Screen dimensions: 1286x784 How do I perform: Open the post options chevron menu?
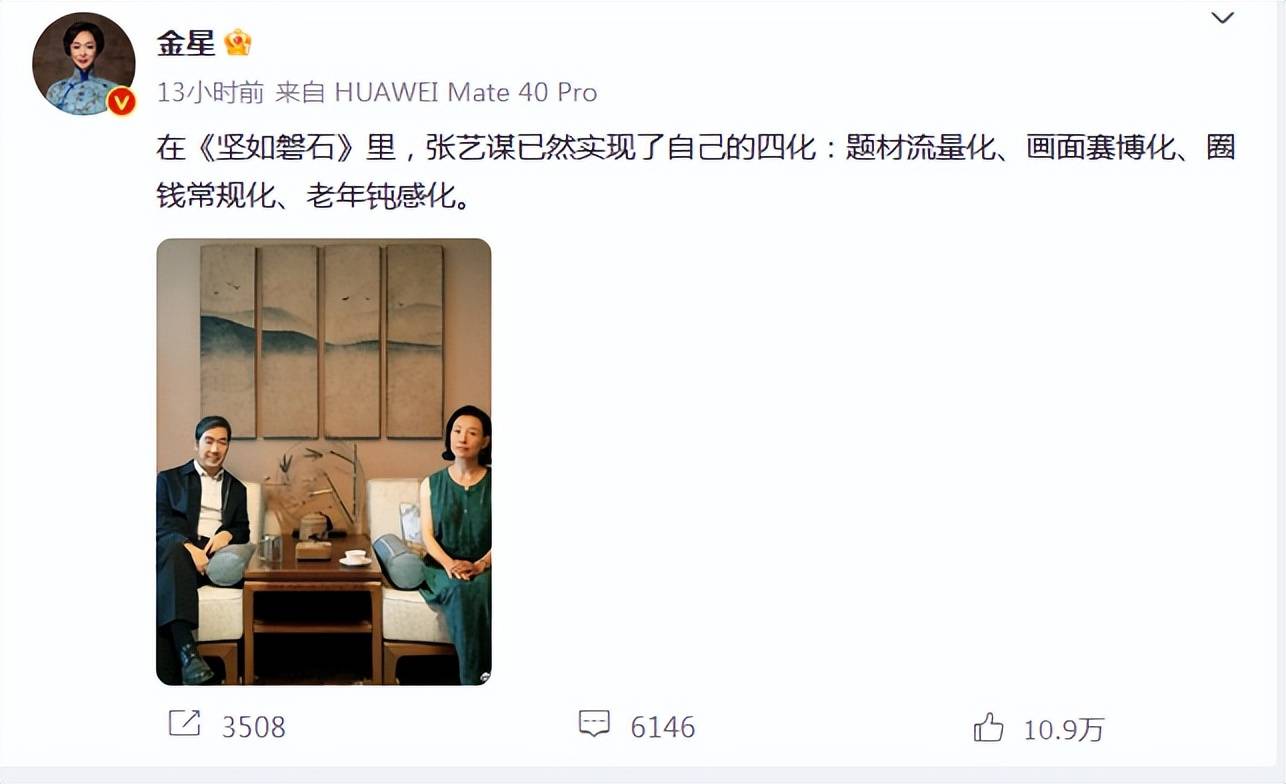1222,18
